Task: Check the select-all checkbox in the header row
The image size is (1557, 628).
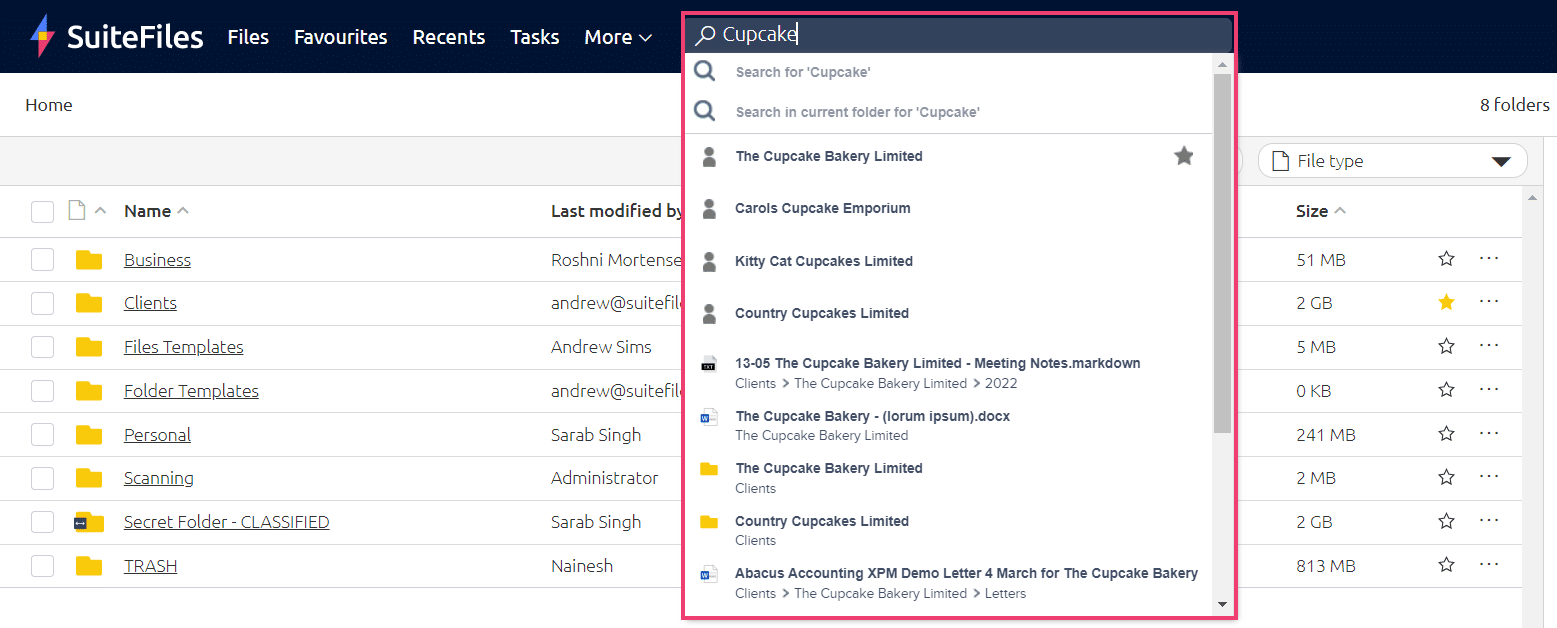Action: 42,211
